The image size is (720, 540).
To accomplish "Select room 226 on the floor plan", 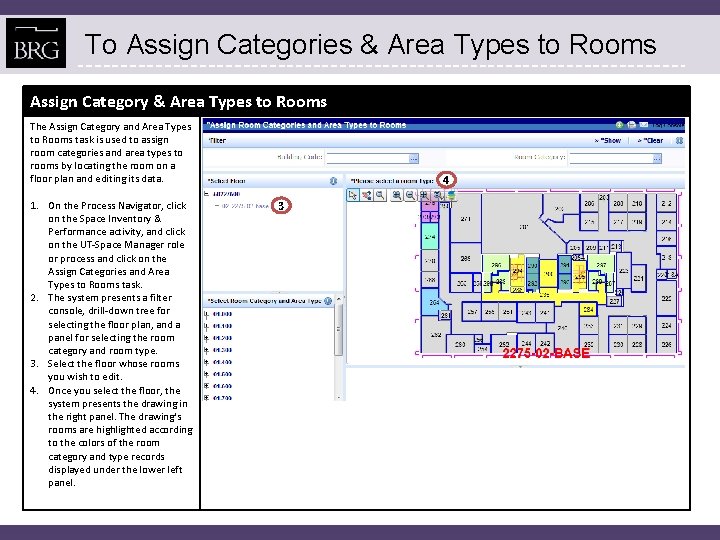I will coord(666,344).
